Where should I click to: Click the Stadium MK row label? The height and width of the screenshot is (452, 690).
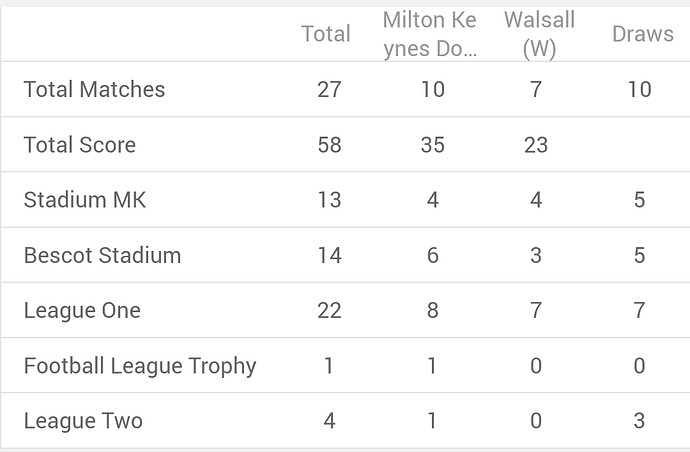point(84,200)
